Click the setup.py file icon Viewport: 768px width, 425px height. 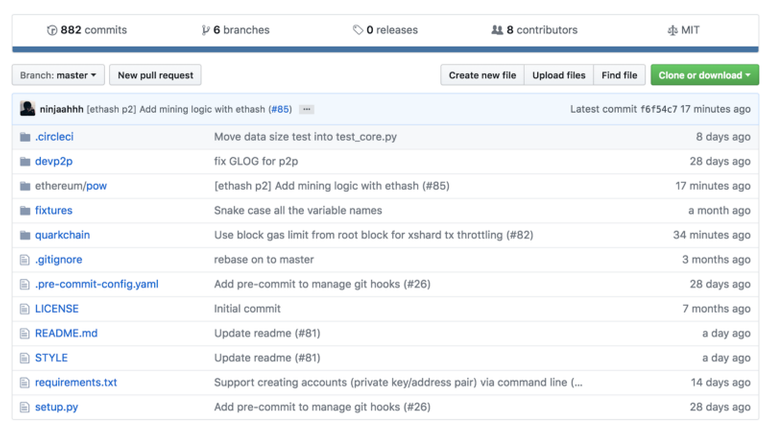[25, 407]
